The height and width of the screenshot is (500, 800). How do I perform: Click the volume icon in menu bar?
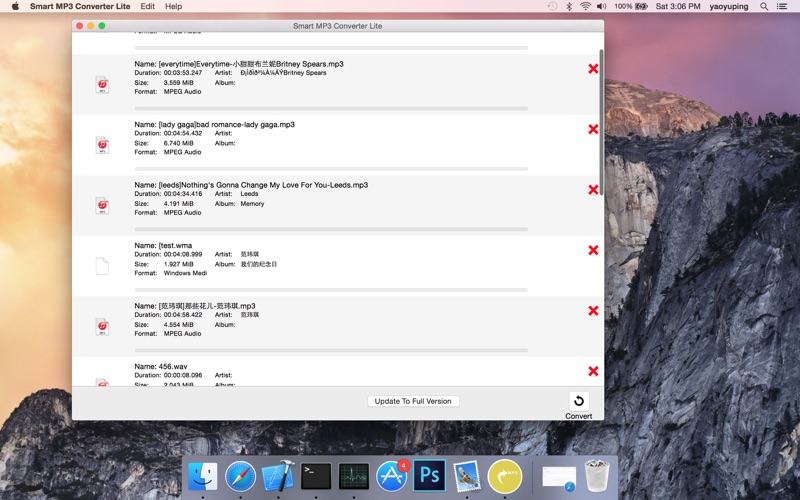coord(602,6)
